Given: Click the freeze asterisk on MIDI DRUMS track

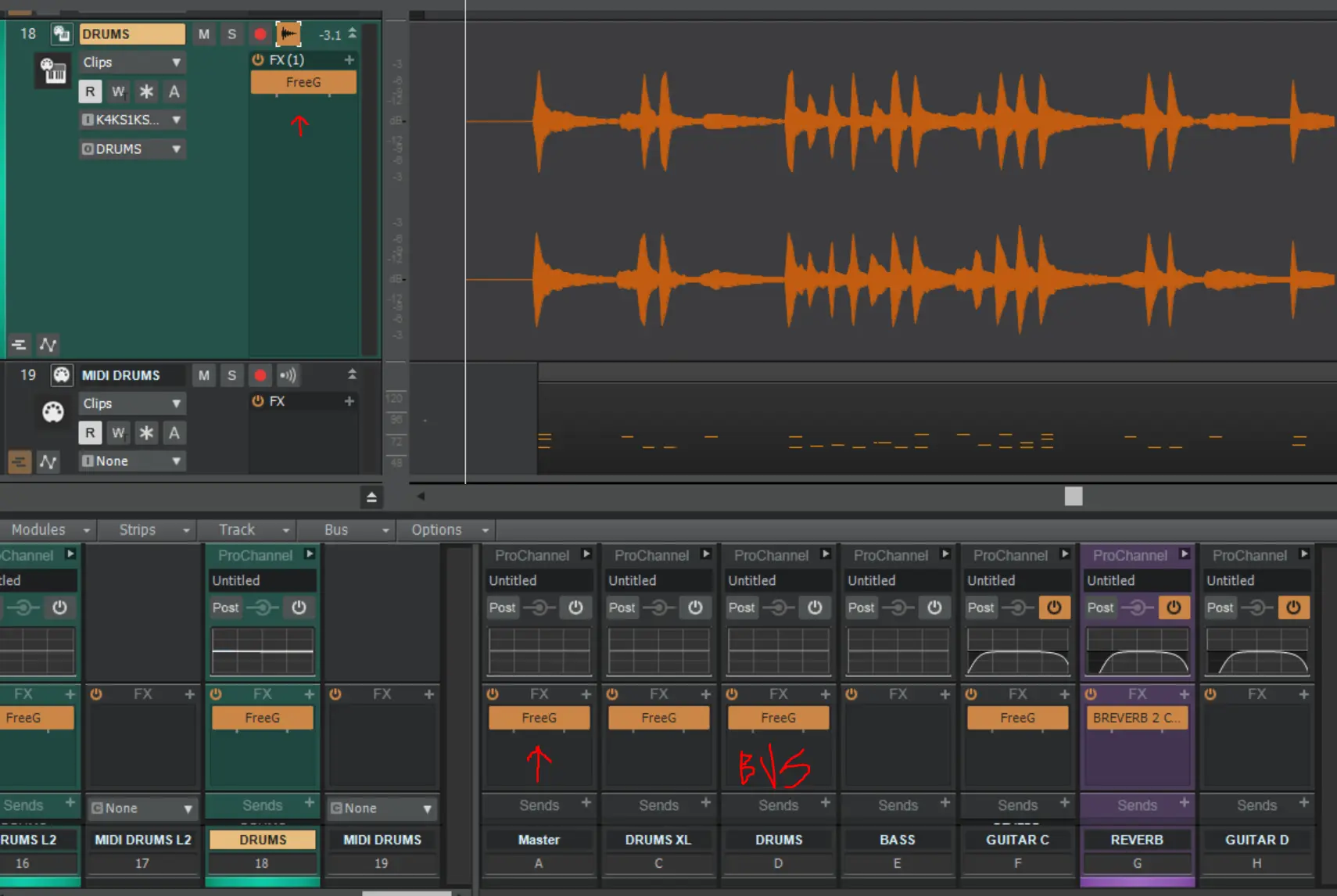Looking at the screenshot, I should (146, 432).
